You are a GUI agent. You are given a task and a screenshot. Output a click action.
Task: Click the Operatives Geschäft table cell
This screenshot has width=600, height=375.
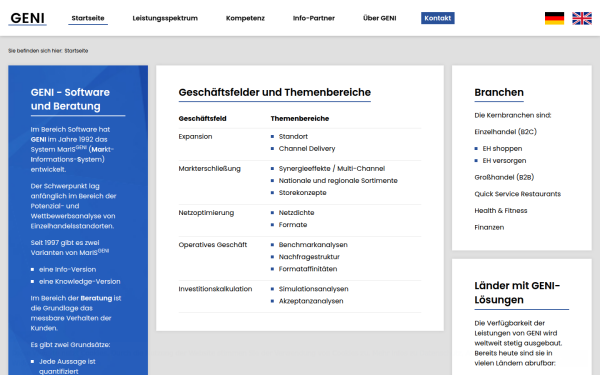[x=212, y=245]
